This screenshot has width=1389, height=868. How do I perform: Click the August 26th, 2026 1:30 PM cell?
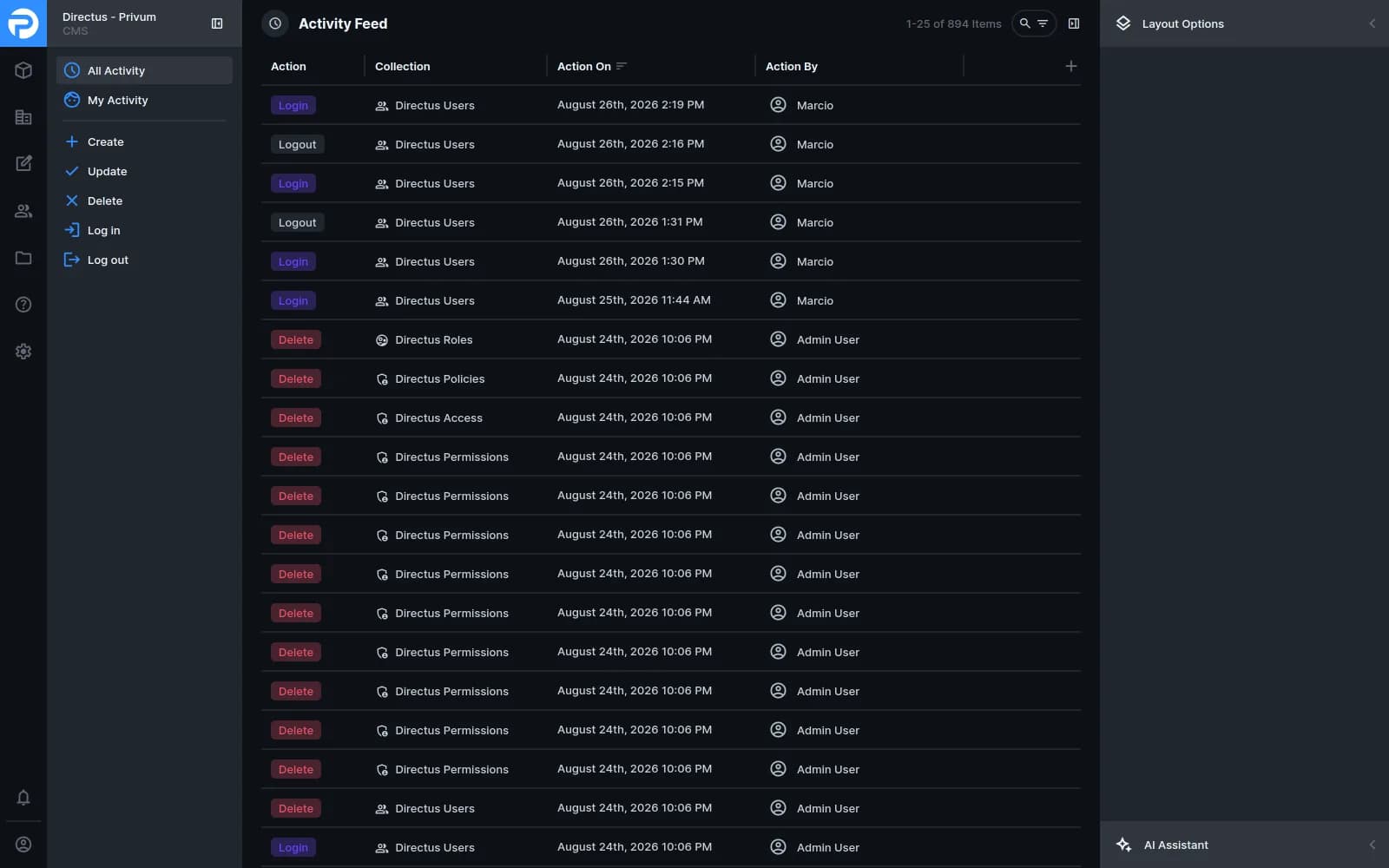(x=630, y=261)
